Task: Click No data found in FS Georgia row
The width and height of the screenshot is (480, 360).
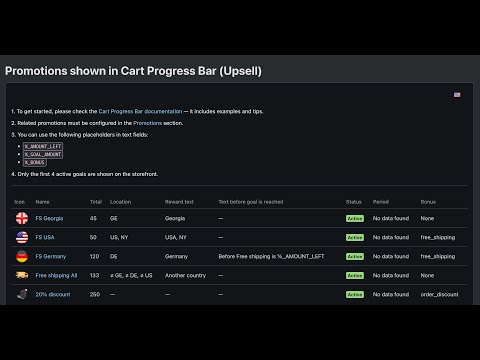Action: point(391,218)
